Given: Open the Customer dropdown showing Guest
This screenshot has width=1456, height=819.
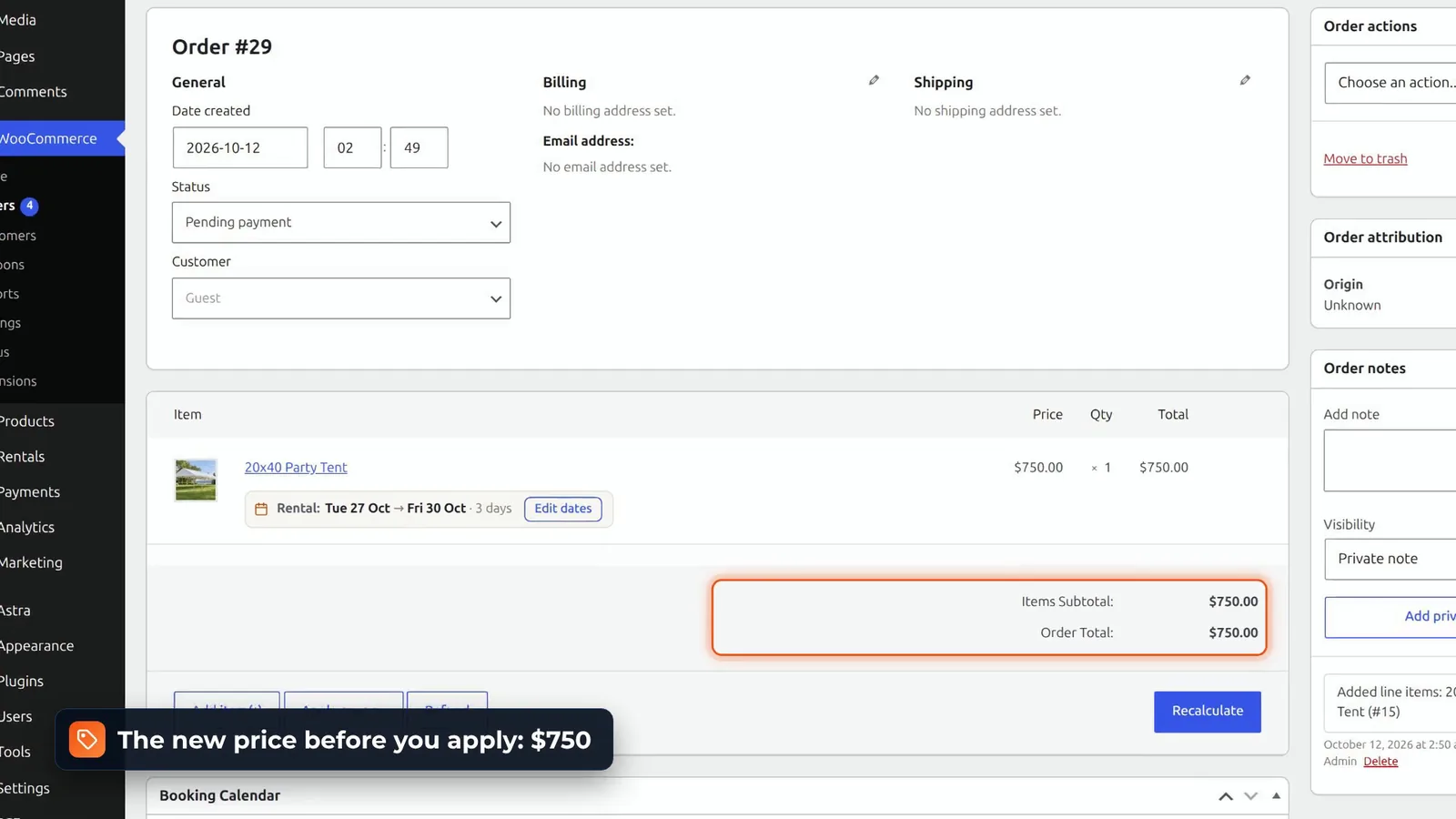Looking at the screenshot, I should (341, 298).
